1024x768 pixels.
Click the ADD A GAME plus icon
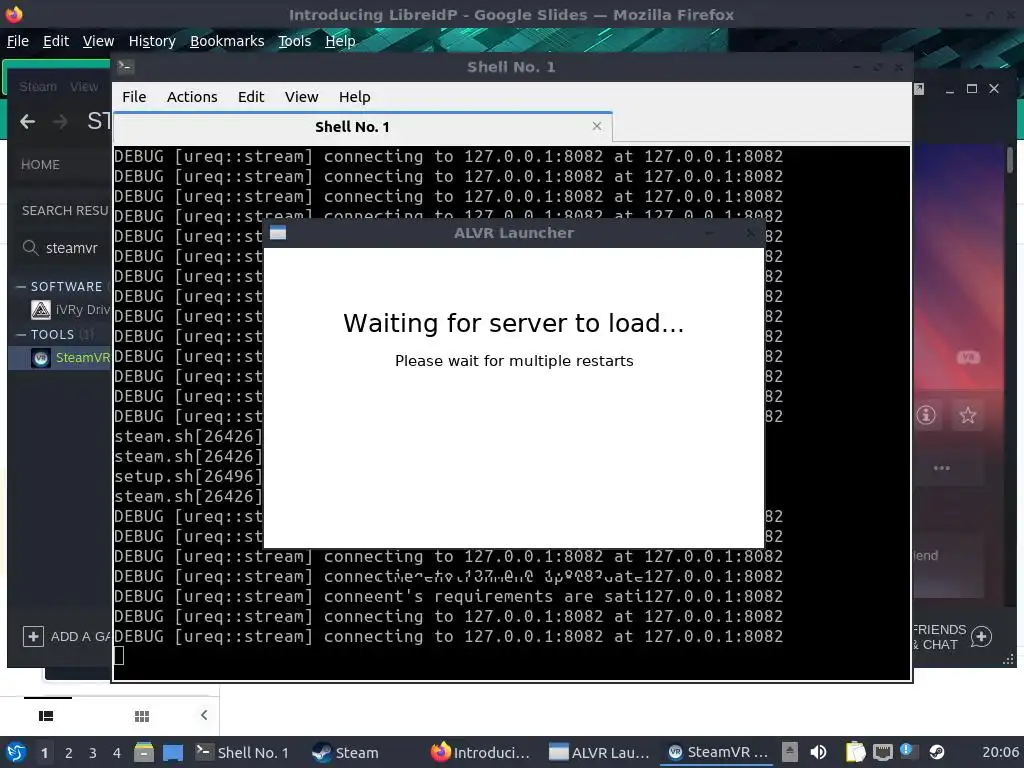pyautogui.click(x=33, y=636)
